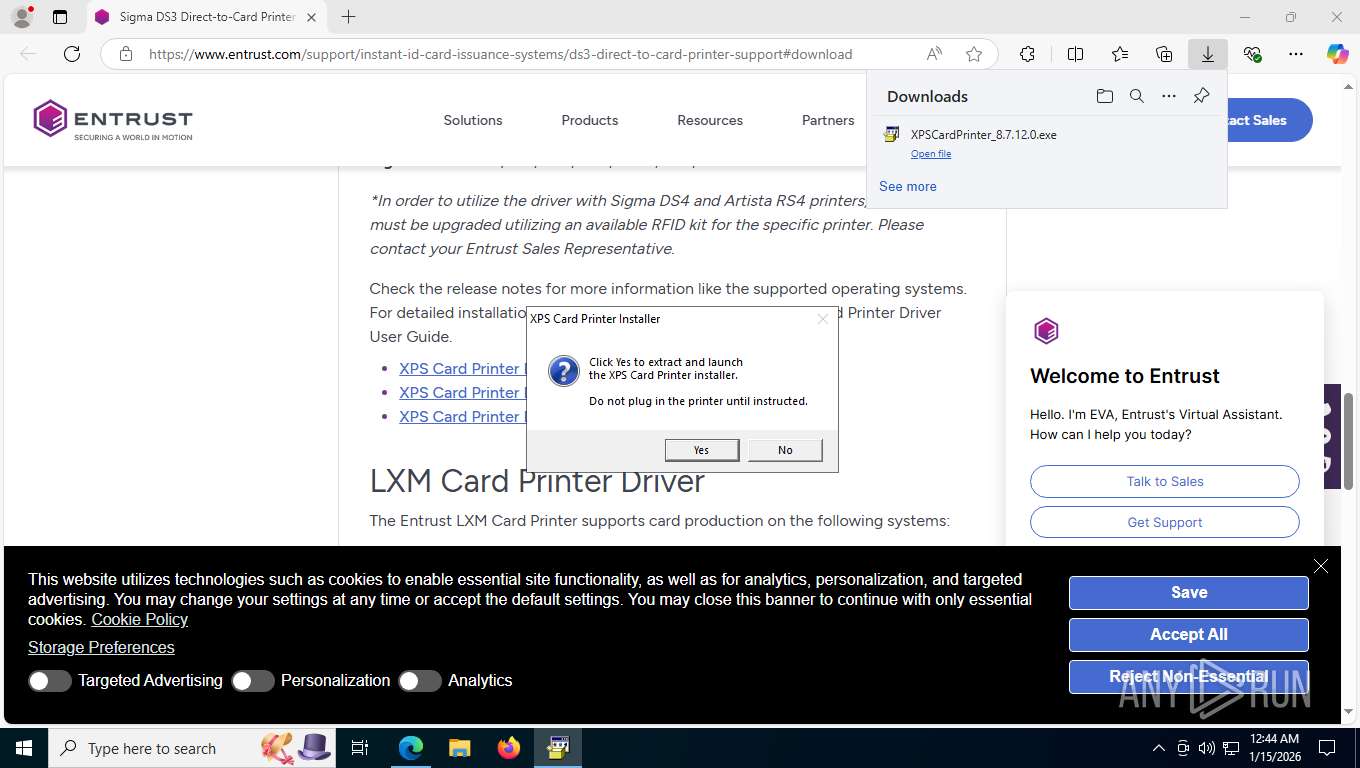
Task: Open the favorites list icon
Action: point(1120,54)
